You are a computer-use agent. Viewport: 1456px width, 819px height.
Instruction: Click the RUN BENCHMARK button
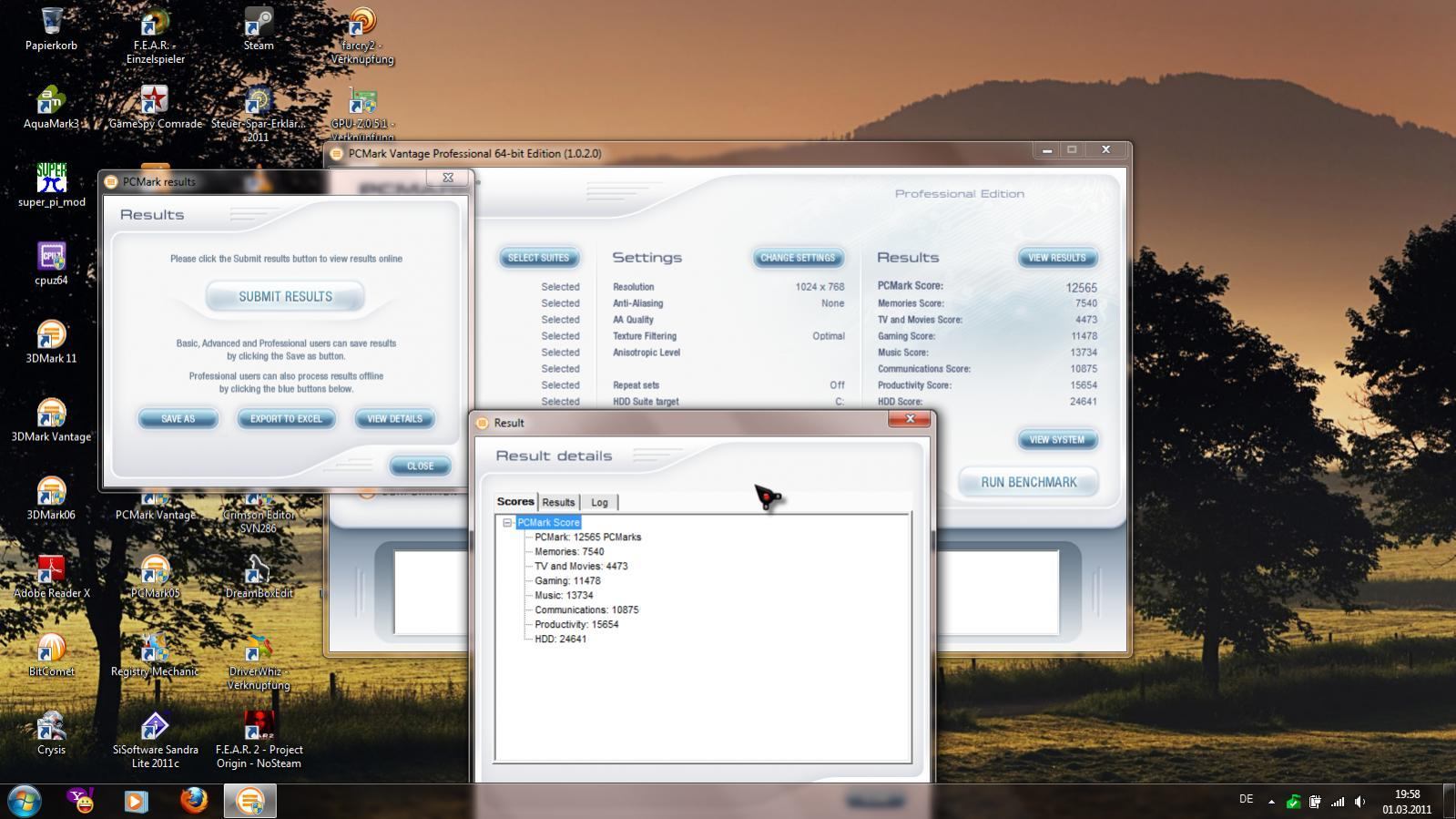click(1028, 482)
